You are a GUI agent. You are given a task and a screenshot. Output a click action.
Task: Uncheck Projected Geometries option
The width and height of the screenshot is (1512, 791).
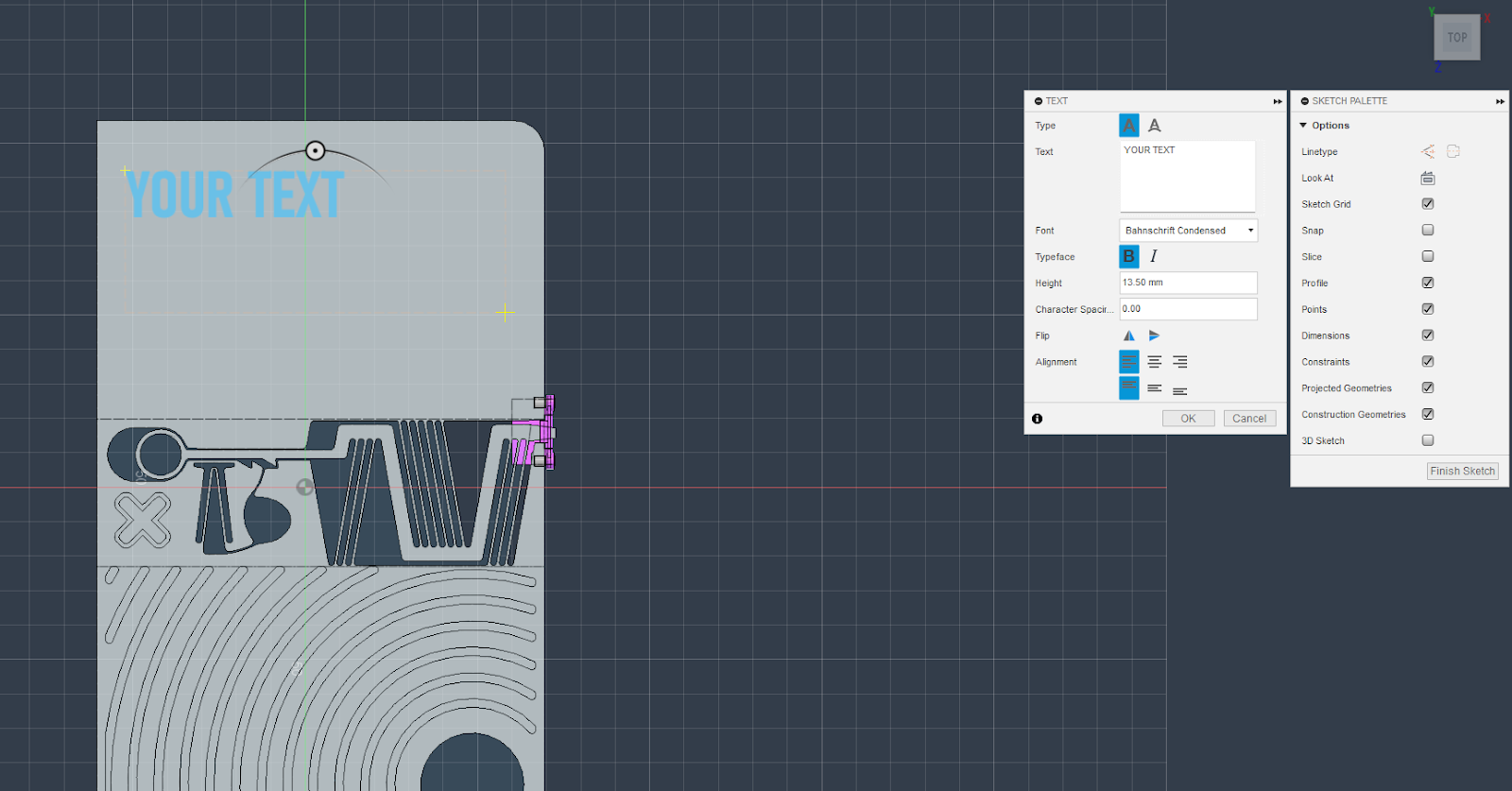click(x=1428, y=387)
